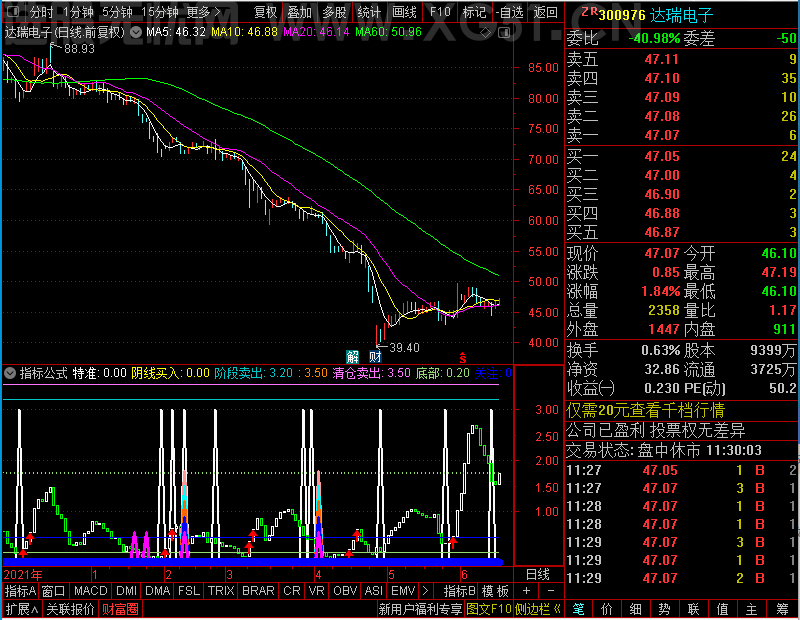Select the 指标B tab
Image resolution: width=800 pixels, height=620 pixels.
[459, 591]
